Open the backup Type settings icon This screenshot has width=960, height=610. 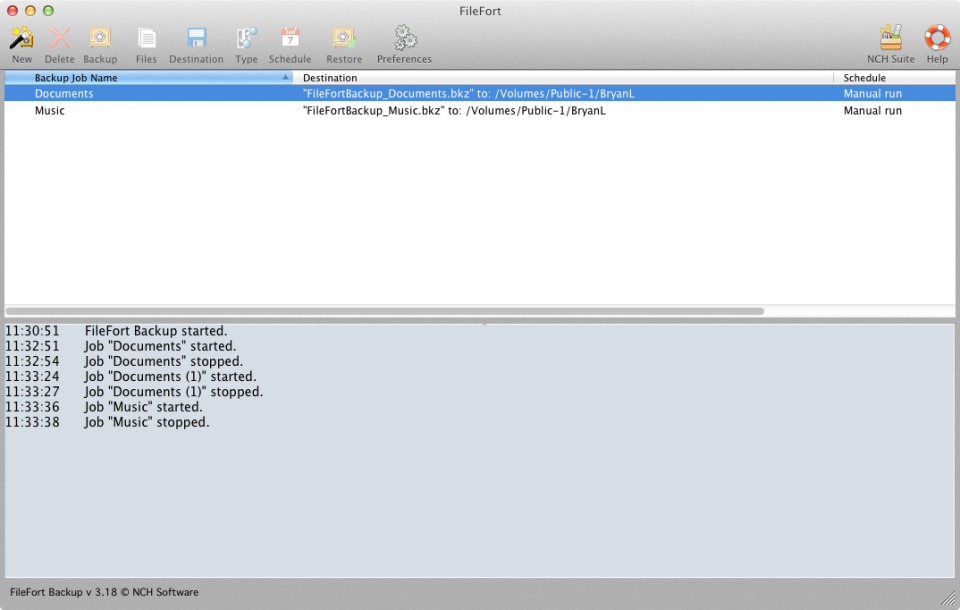point(246,40)
